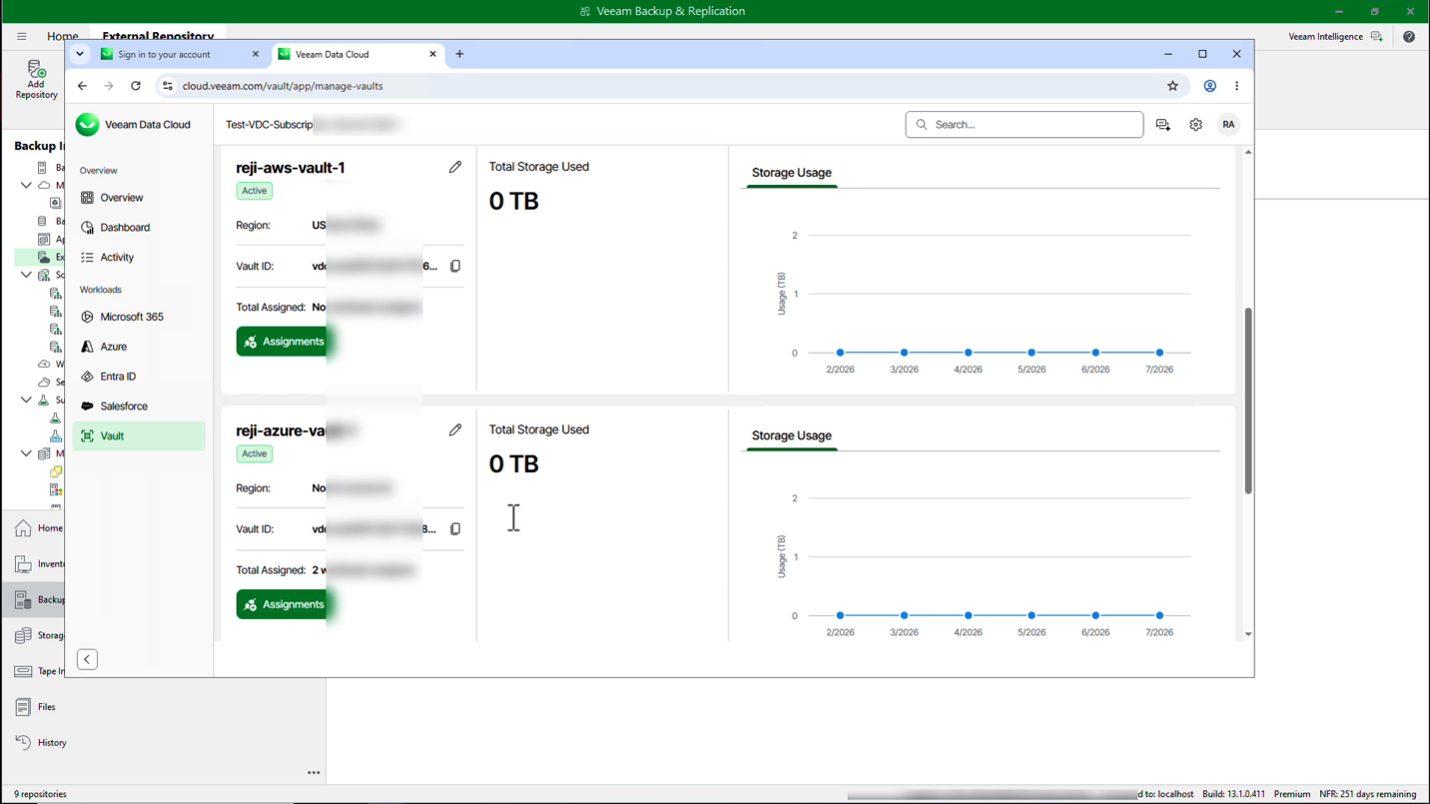The height and width of the screenshot is (804, 1430).
Task: Open Salesforce workload
Action: pos(139,406)
